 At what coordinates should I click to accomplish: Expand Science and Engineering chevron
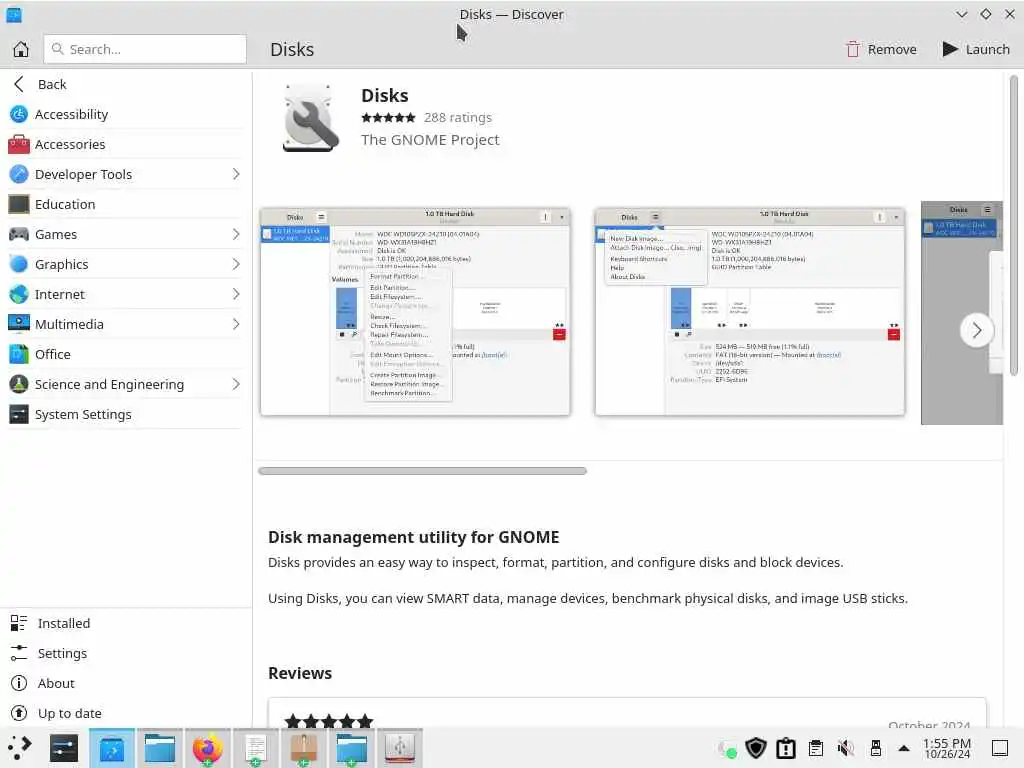236,384
